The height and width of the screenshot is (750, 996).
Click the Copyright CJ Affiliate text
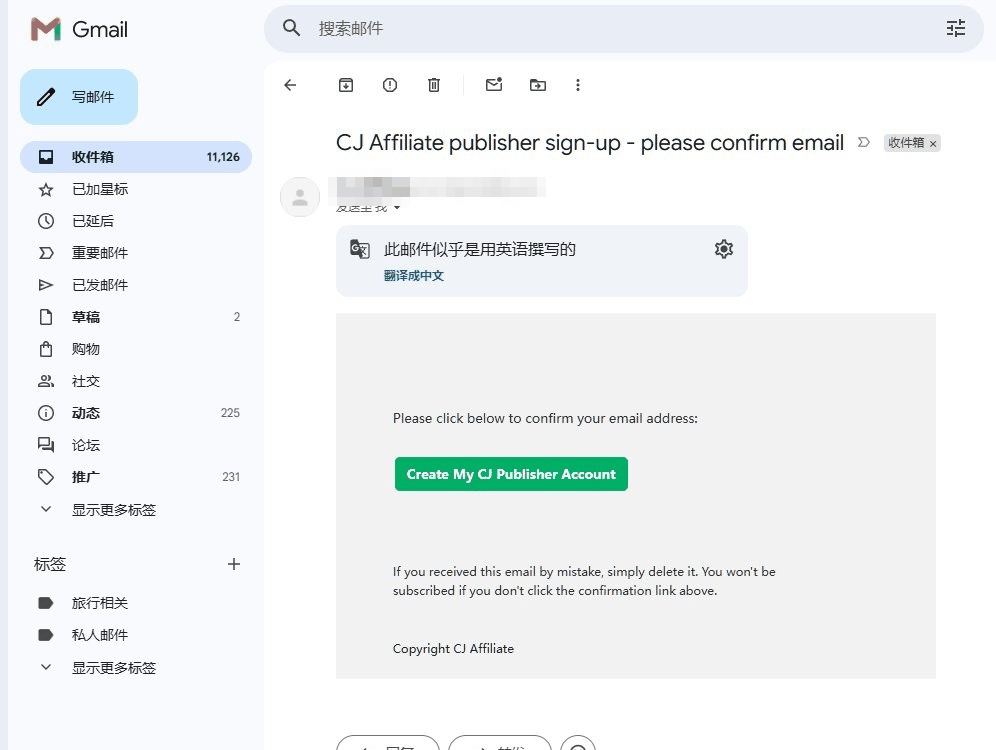pos(453,648)
